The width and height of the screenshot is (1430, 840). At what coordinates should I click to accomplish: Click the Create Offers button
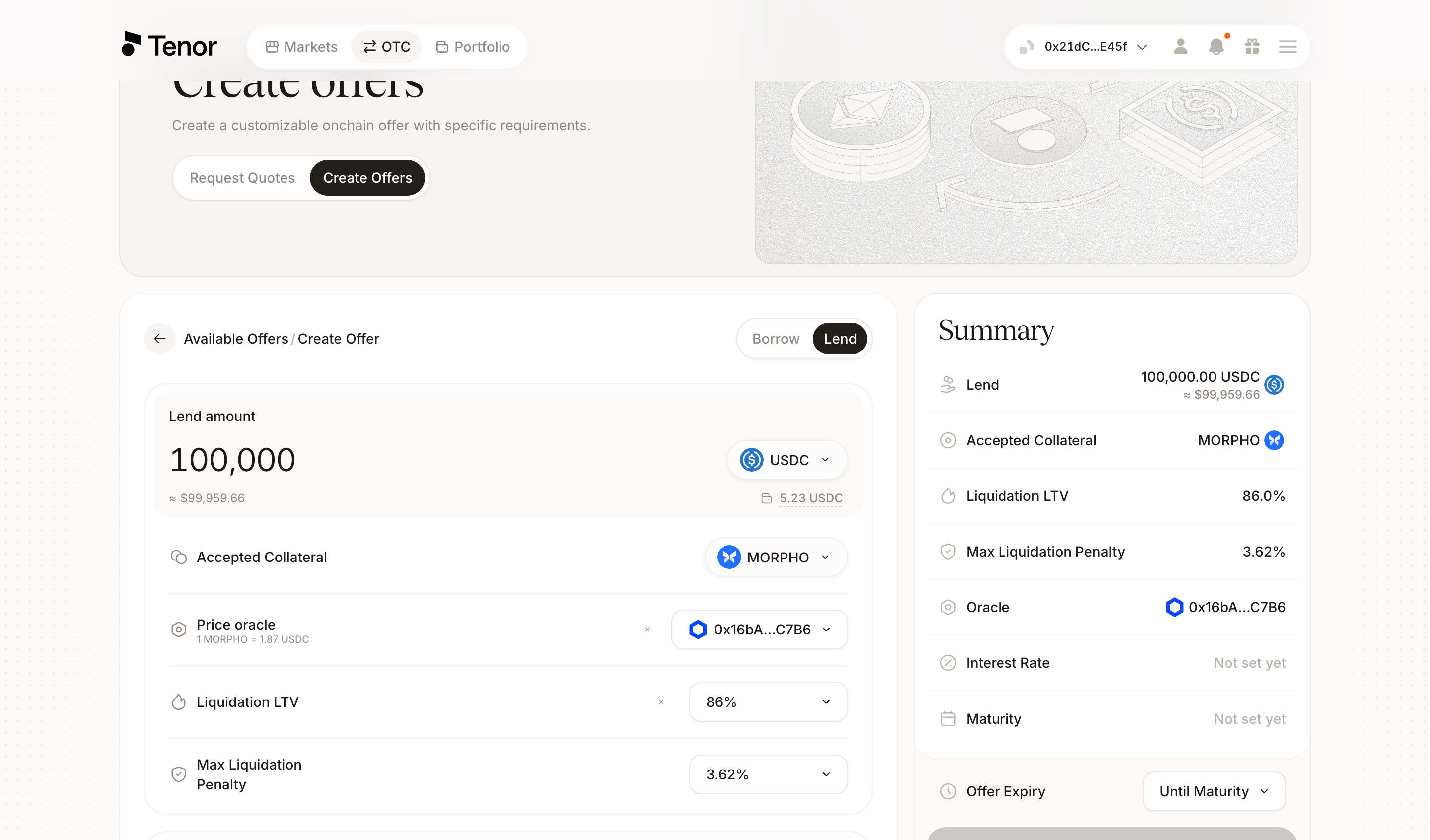pos(368,178)
